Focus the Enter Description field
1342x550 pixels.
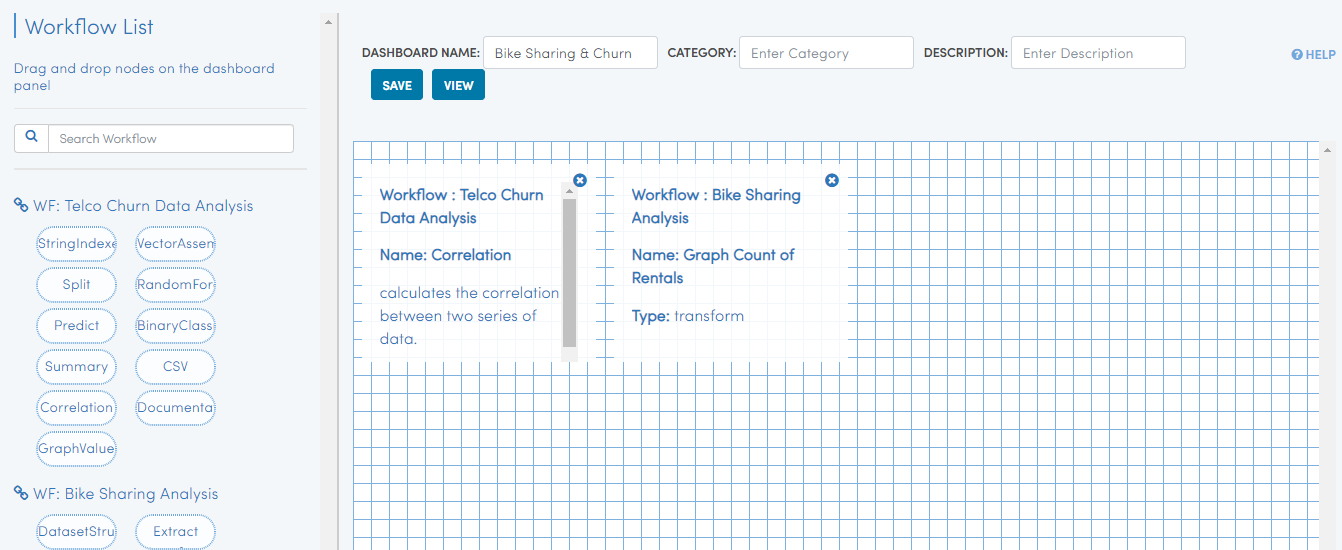(1098, 53)
